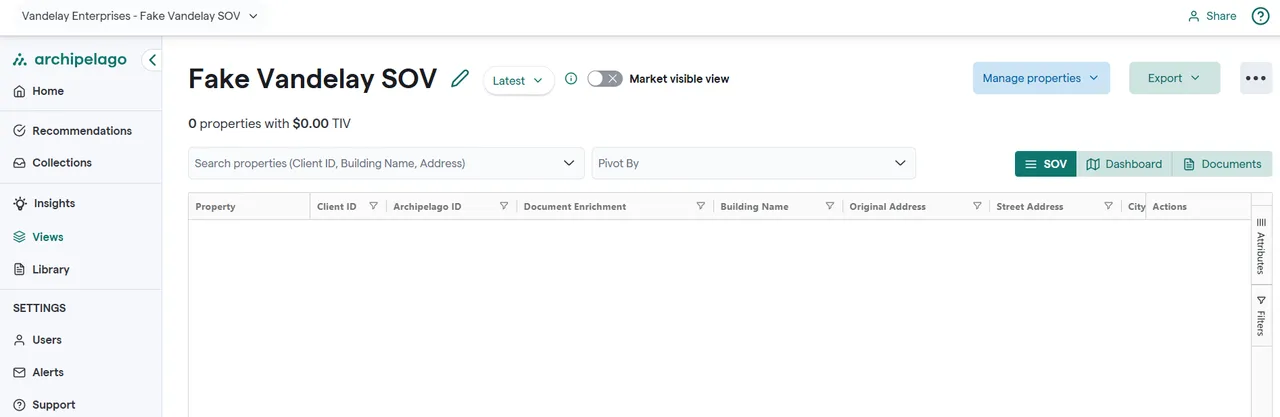
Task: Click the pencil edit icon beside title
Action: coord(460,79)
